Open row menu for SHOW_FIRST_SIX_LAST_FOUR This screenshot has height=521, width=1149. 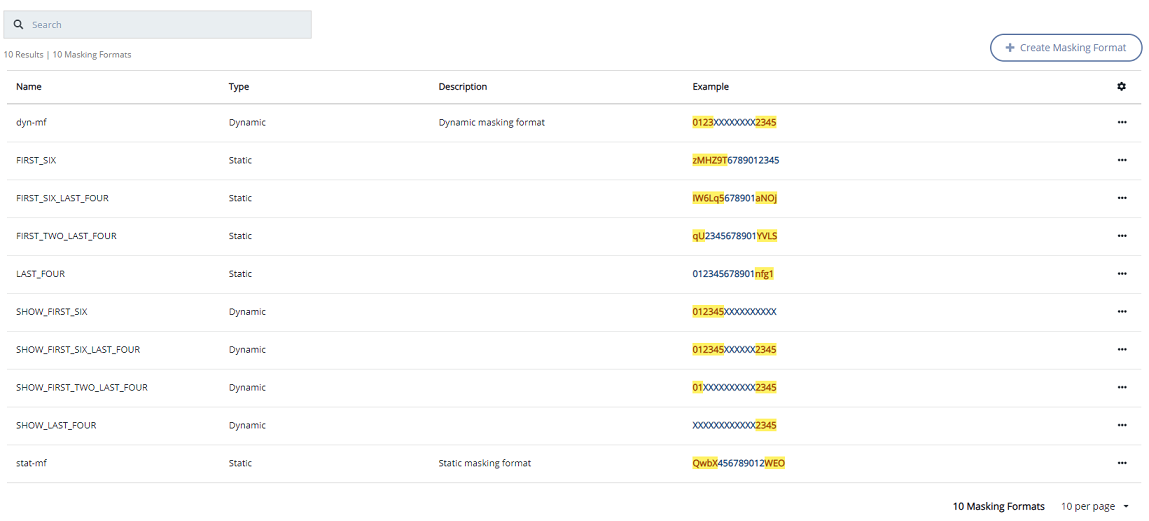point(1121,350)
